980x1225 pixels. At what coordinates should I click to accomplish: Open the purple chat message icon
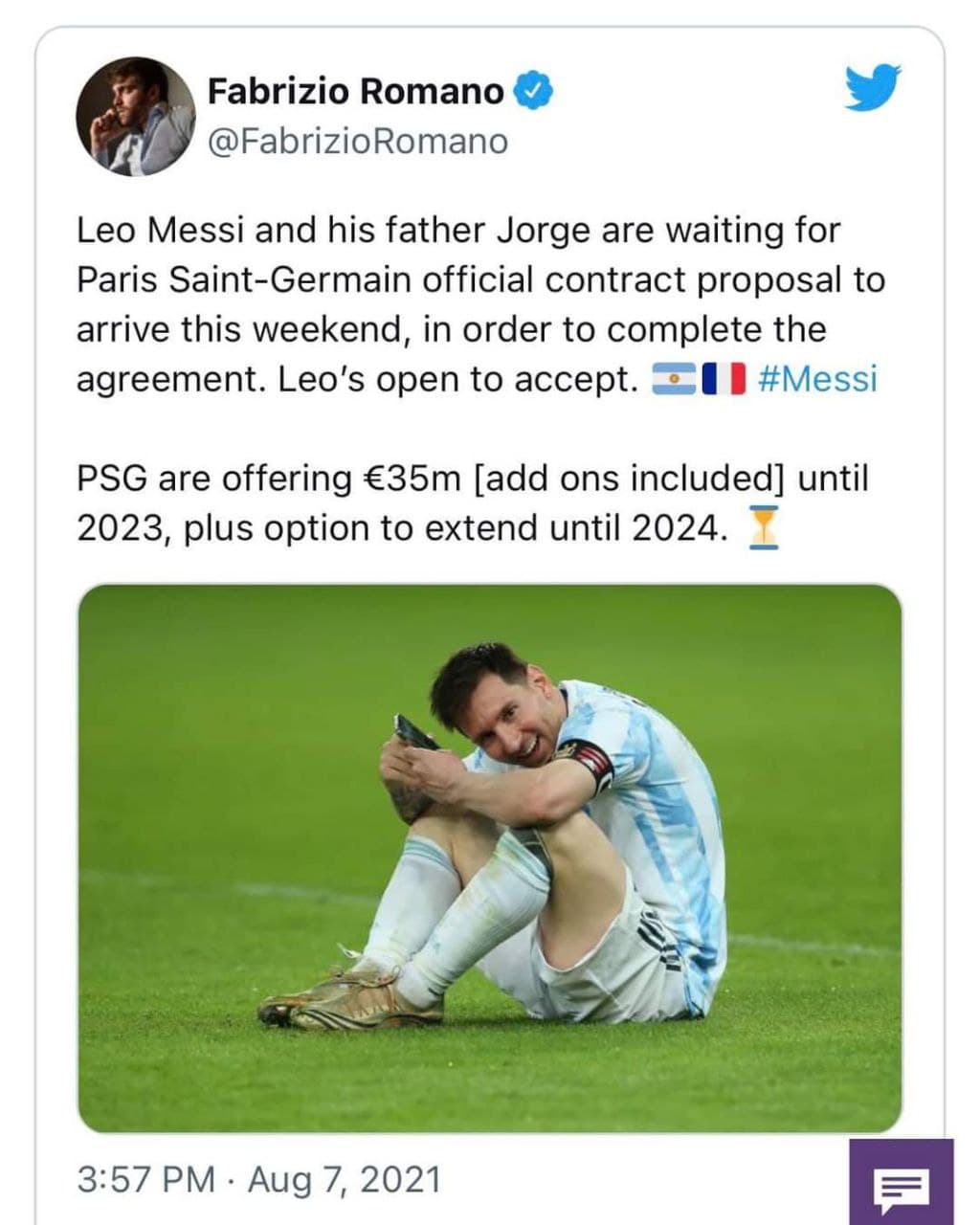click(901, 1186)
